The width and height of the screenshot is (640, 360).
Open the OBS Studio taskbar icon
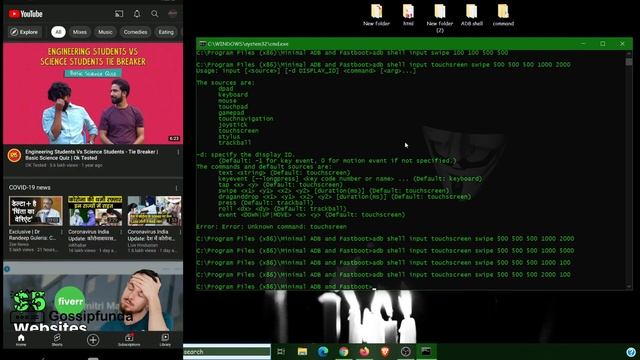coord(406,351)
